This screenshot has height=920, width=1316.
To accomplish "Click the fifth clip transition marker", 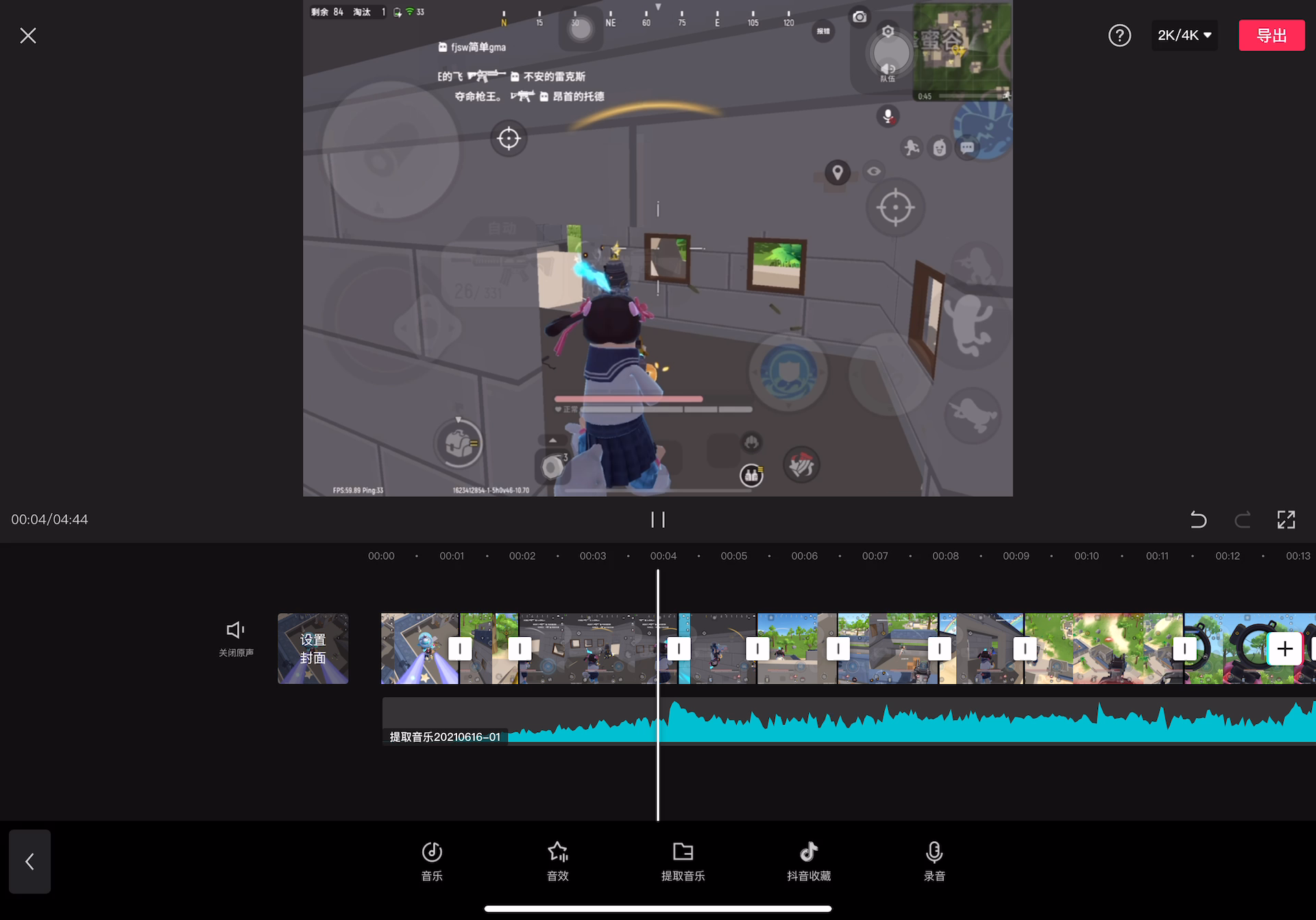I will (x=838, y=649).
